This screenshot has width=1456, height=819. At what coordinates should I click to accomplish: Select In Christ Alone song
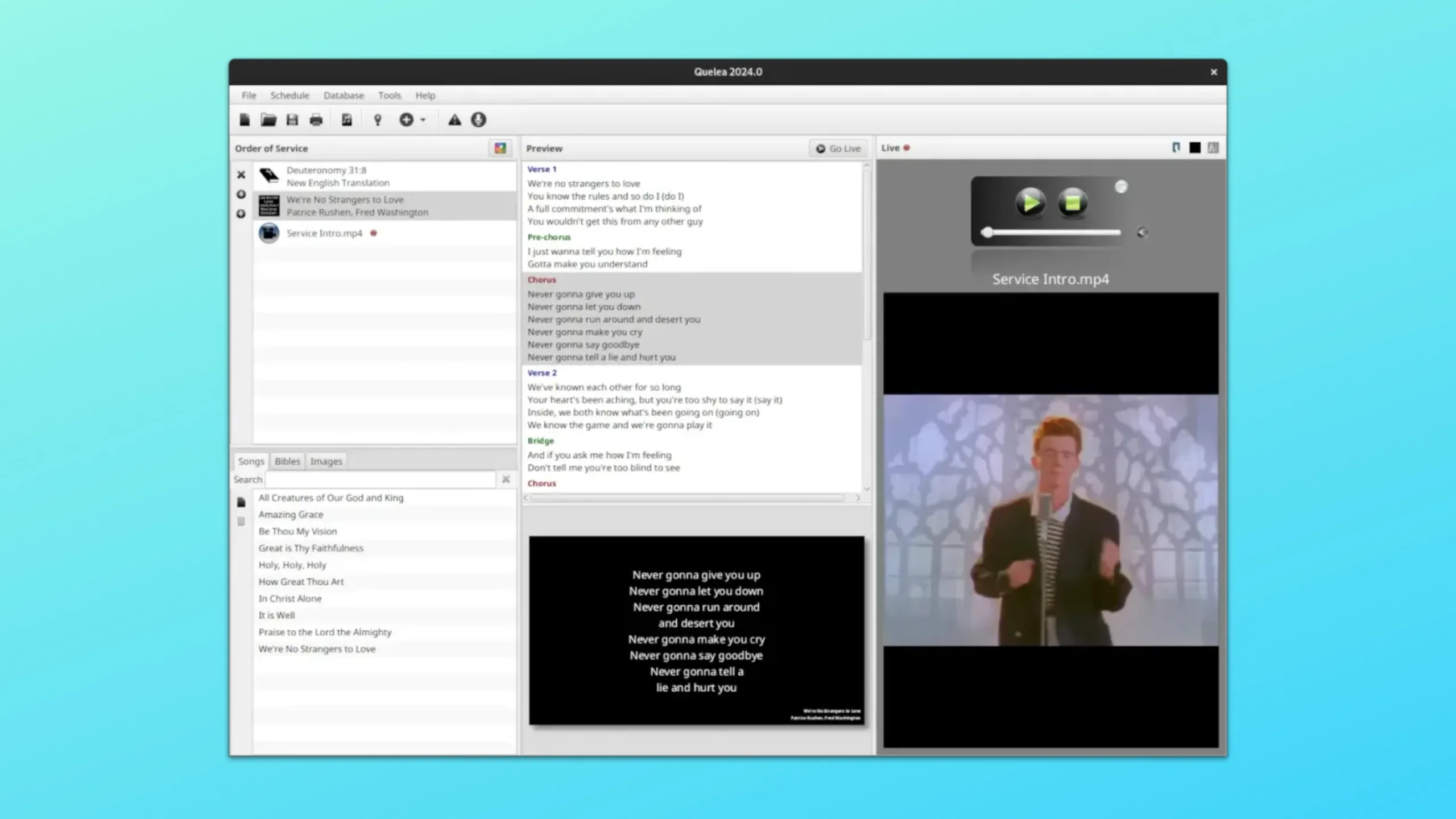(384, 598)
